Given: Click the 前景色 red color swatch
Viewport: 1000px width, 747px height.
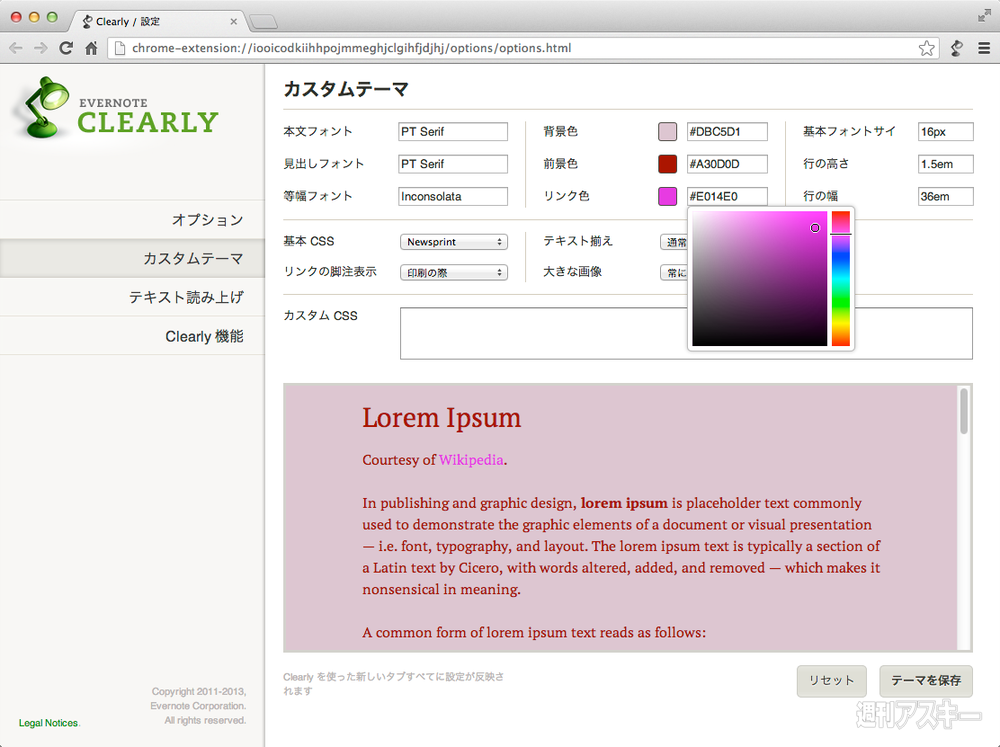Looking at the screenshot, I should (667, 164).
